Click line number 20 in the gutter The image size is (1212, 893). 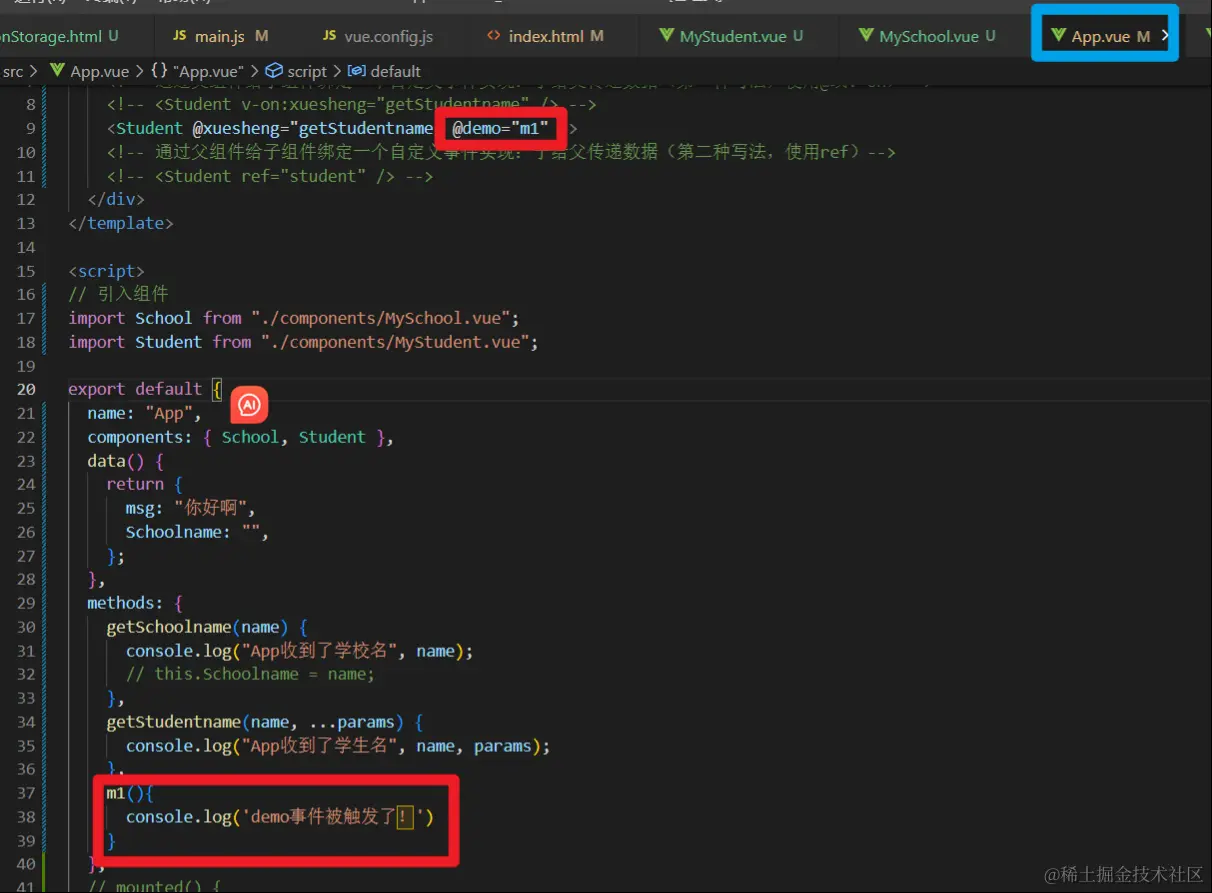point(26,389)
